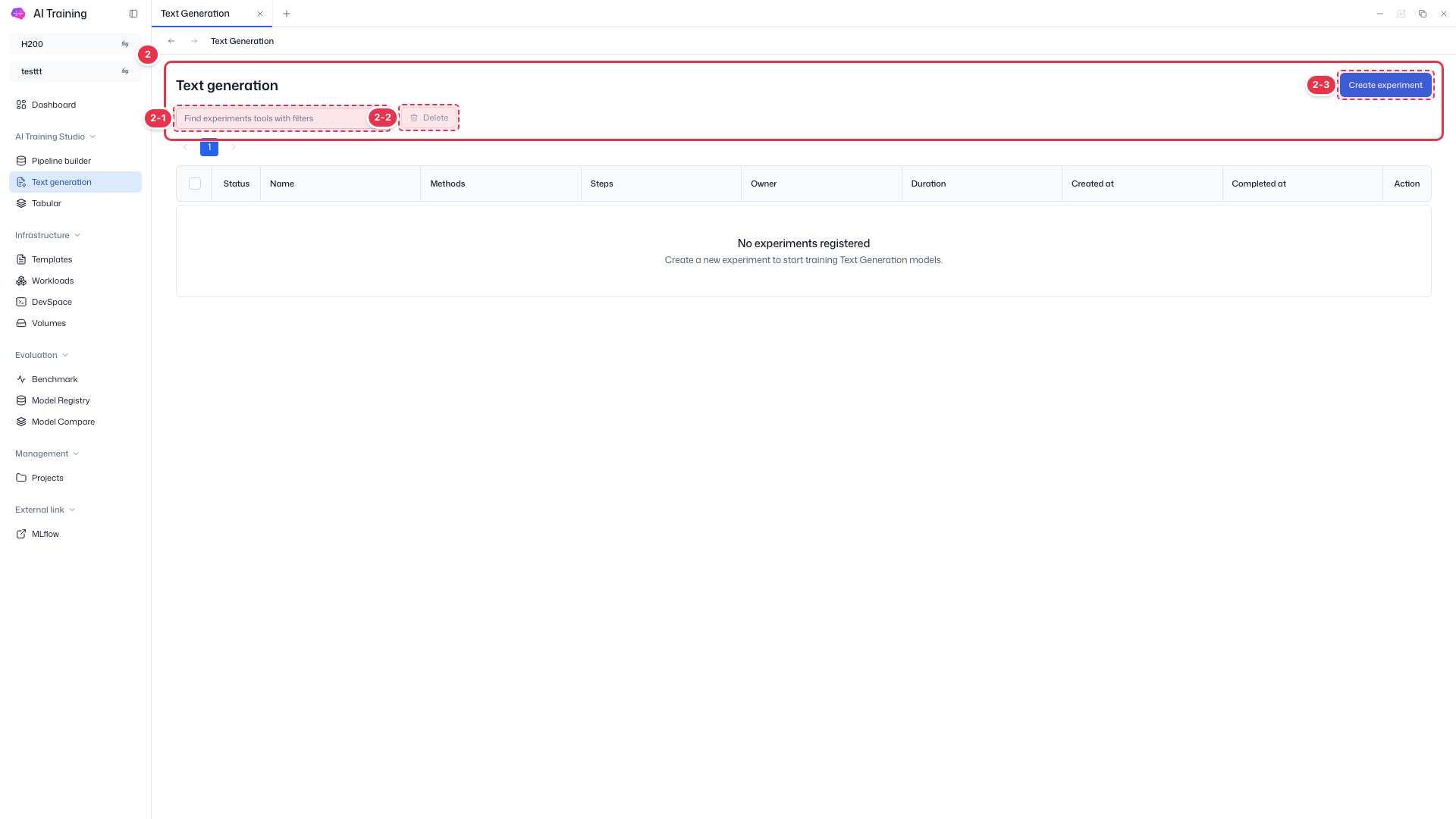The height and width of the screenshot is (819, 1456).
Task: Go to the next page with the chevron
Action: (x=234, y=147)
